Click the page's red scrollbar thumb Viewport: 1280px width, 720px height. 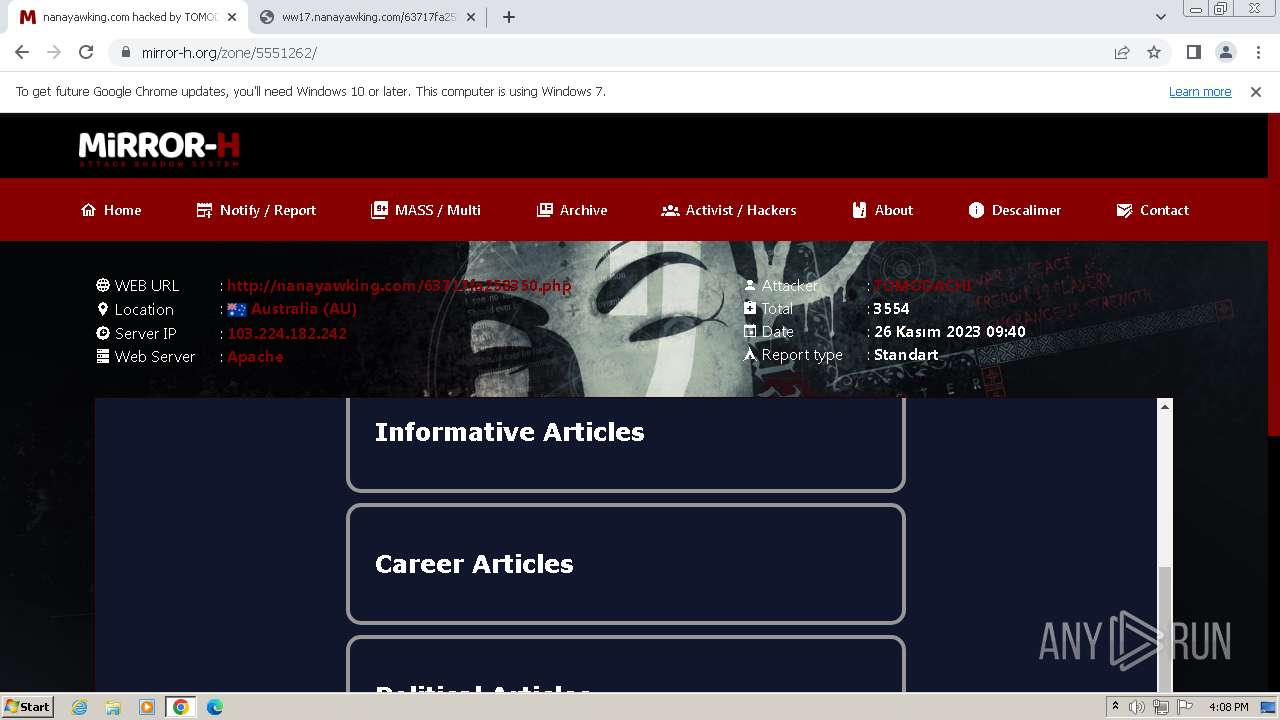tap(1274, 275)
